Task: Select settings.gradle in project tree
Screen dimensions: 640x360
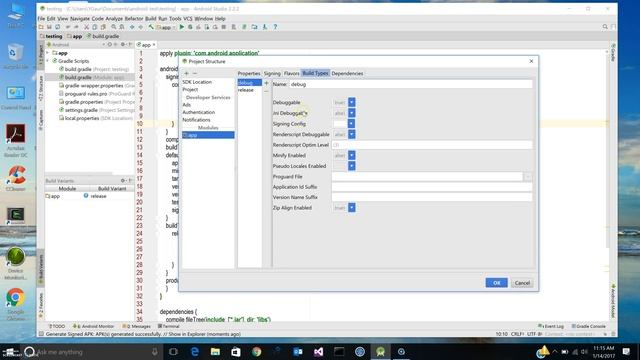Action: 96,110
